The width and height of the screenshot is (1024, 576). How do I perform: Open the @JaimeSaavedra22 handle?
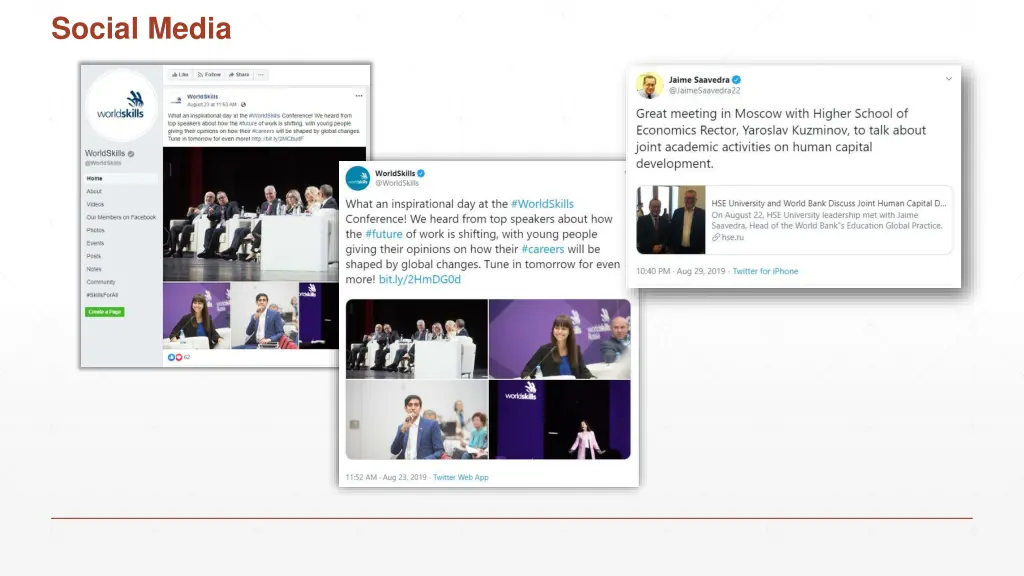coord(705,91)
